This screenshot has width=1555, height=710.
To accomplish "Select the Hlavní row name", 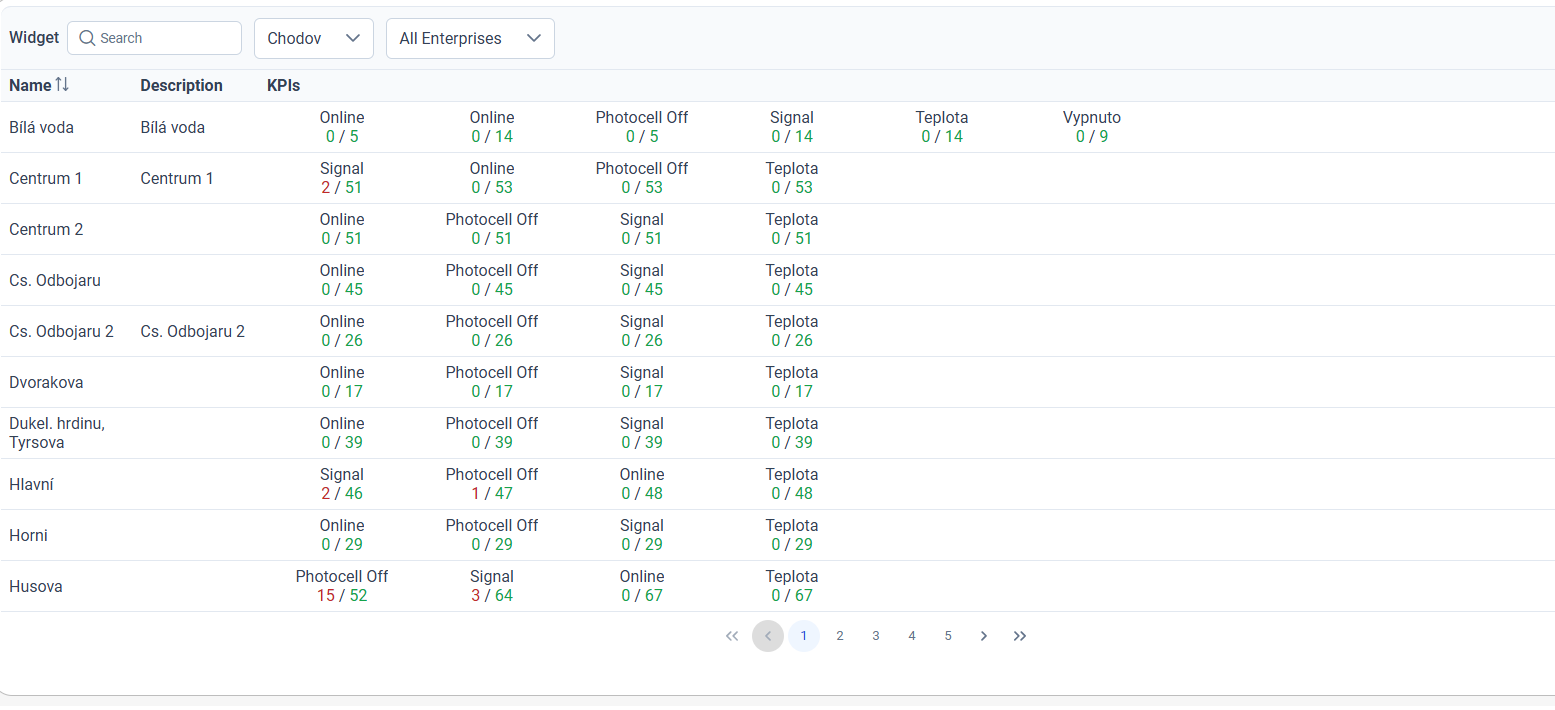I will coord(31,484).
